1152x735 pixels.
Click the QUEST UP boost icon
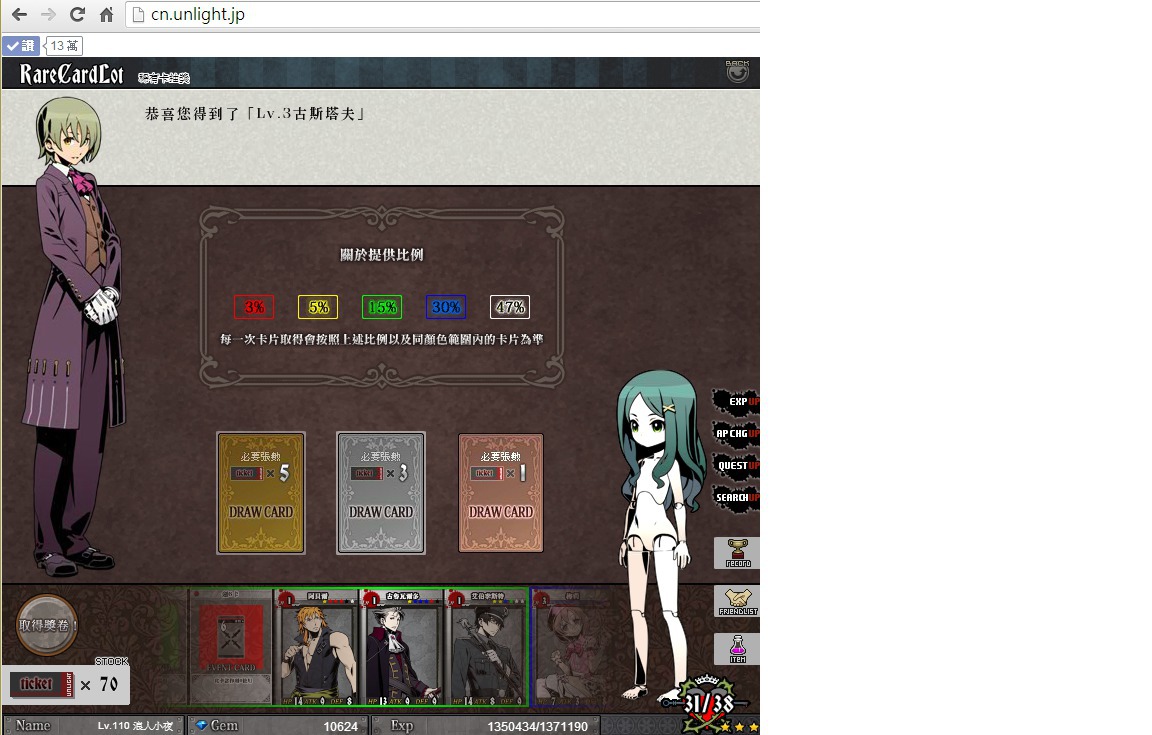click(x=736, y=465)
